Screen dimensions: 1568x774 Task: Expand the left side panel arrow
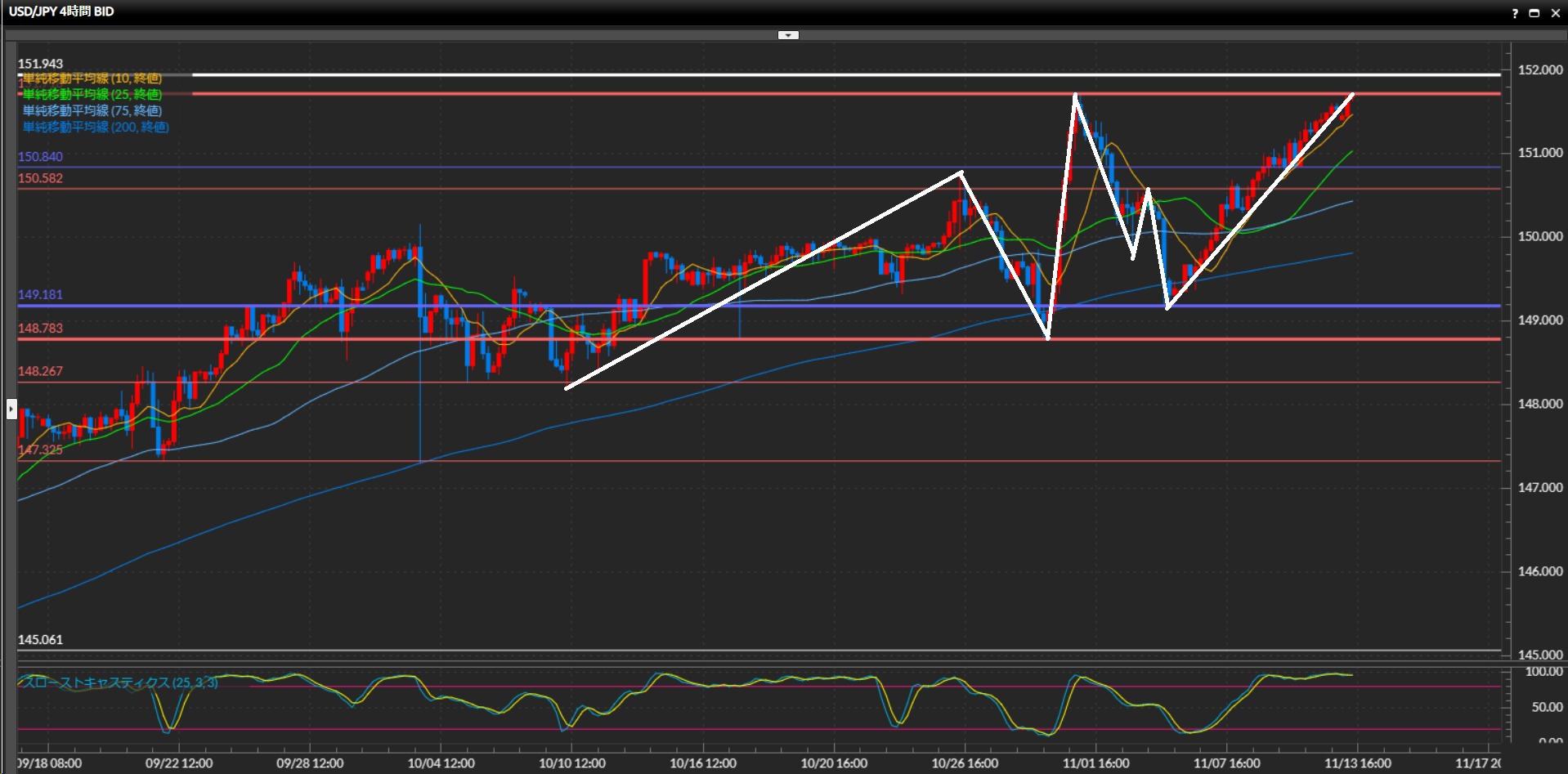[11, 408]
